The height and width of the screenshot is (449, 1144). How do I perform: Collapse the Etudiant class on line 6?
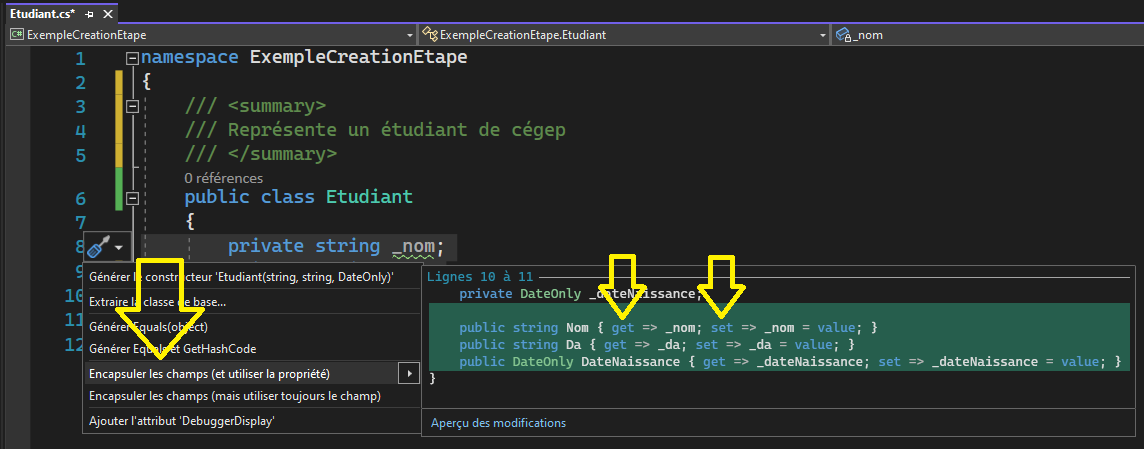pos(132,198)
